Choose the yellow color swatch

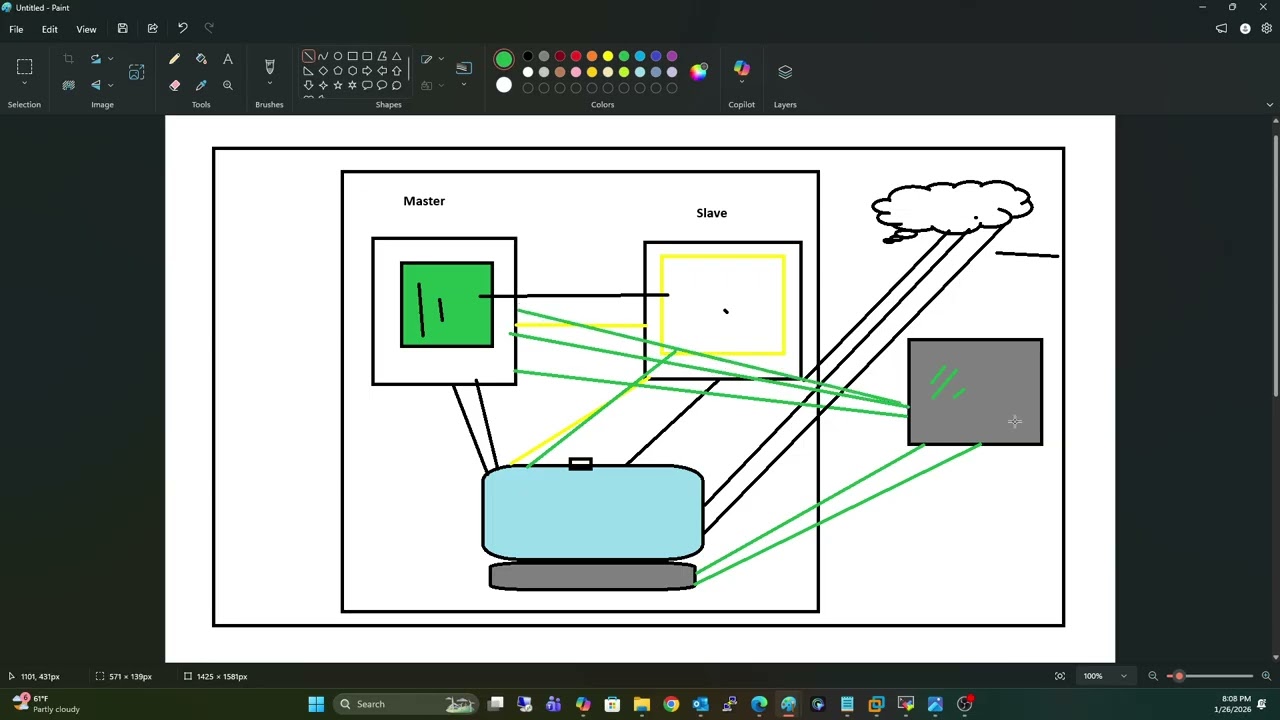(608, 56)
